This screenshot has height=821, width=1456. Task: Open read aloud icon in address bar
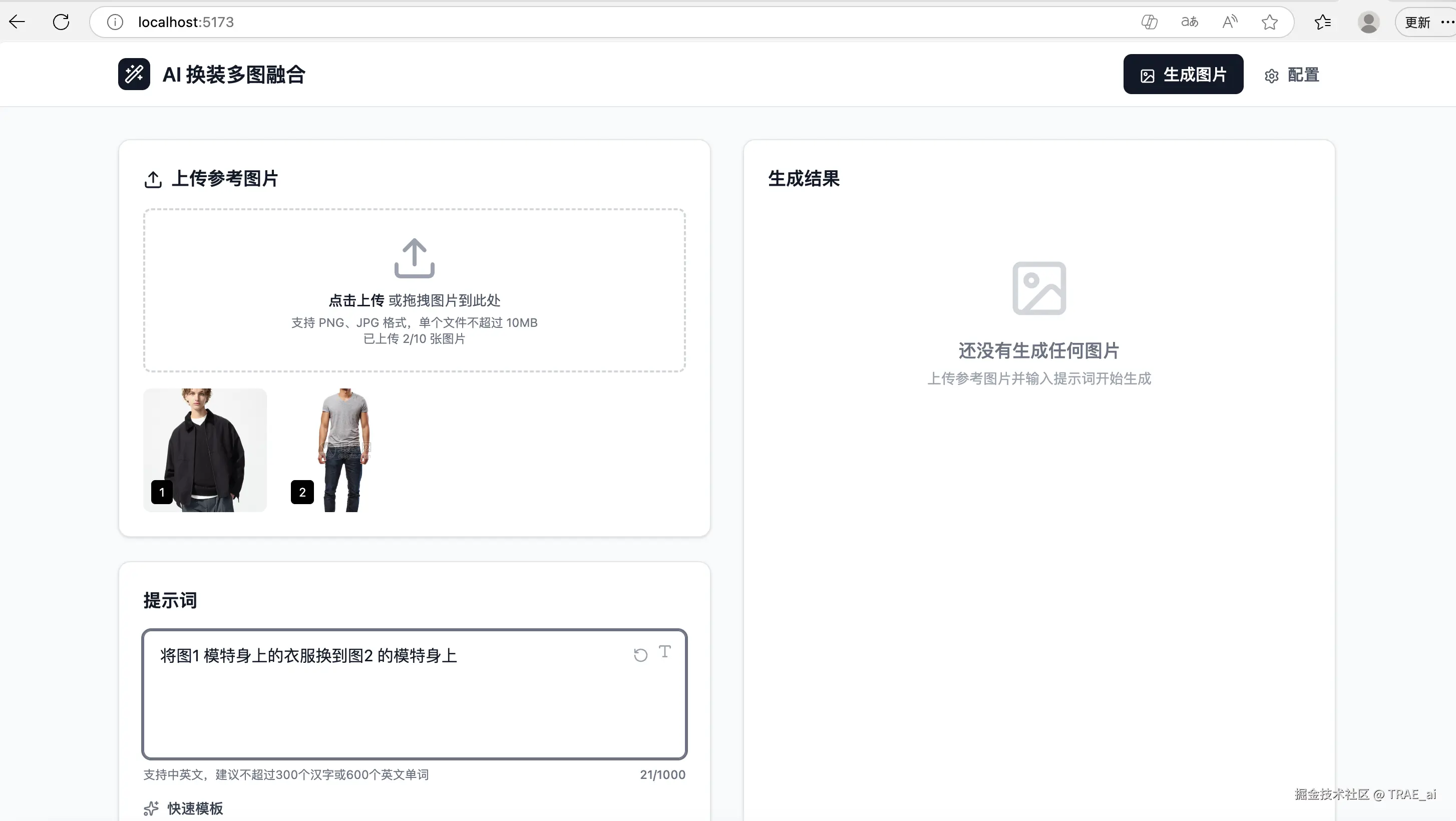(x=1229, y=22)
